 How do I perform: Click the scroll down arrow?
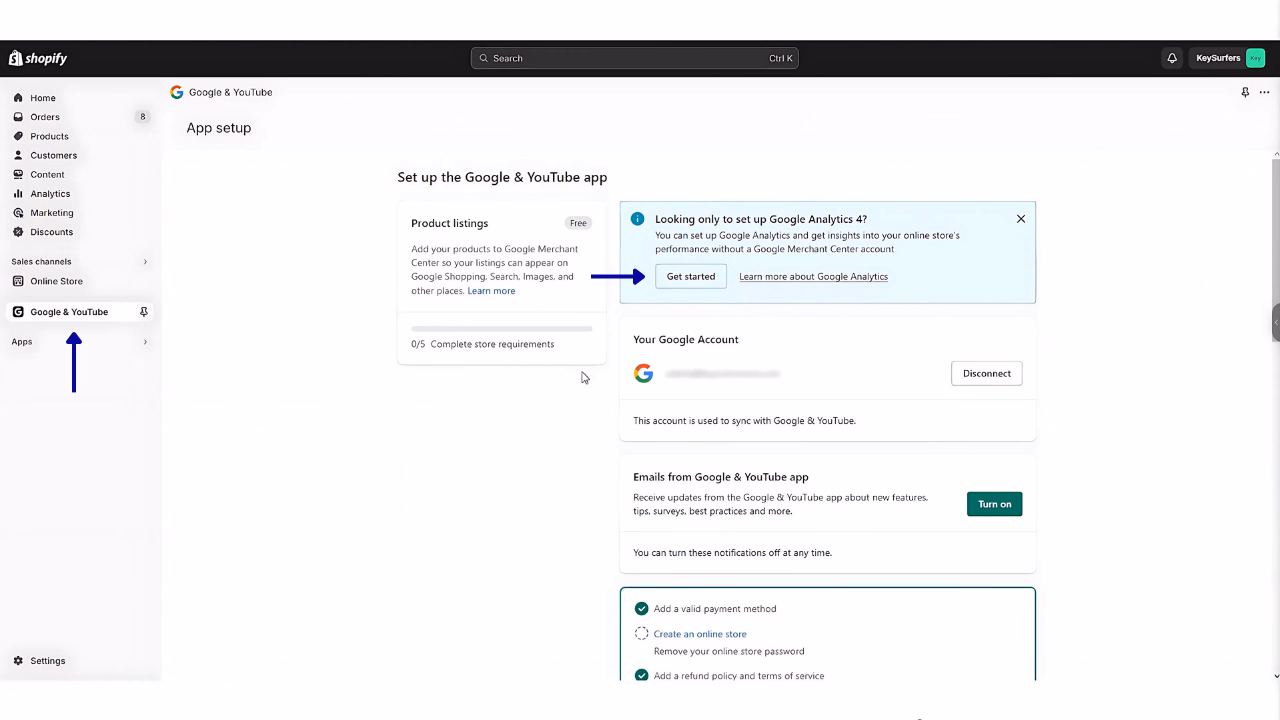coord(1276,676)
